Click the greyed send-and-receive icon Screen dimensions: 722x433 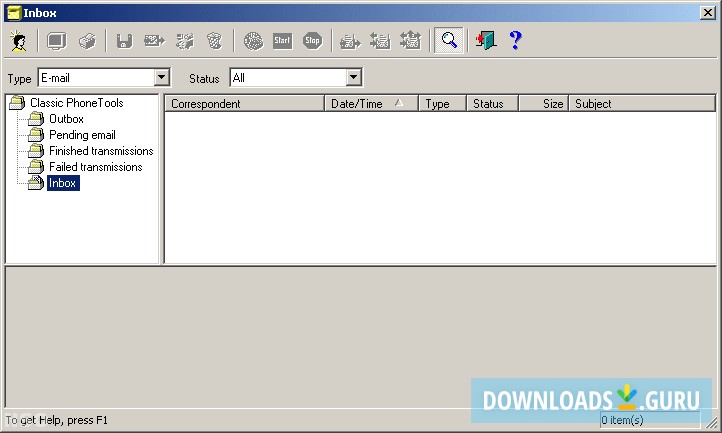410,41
